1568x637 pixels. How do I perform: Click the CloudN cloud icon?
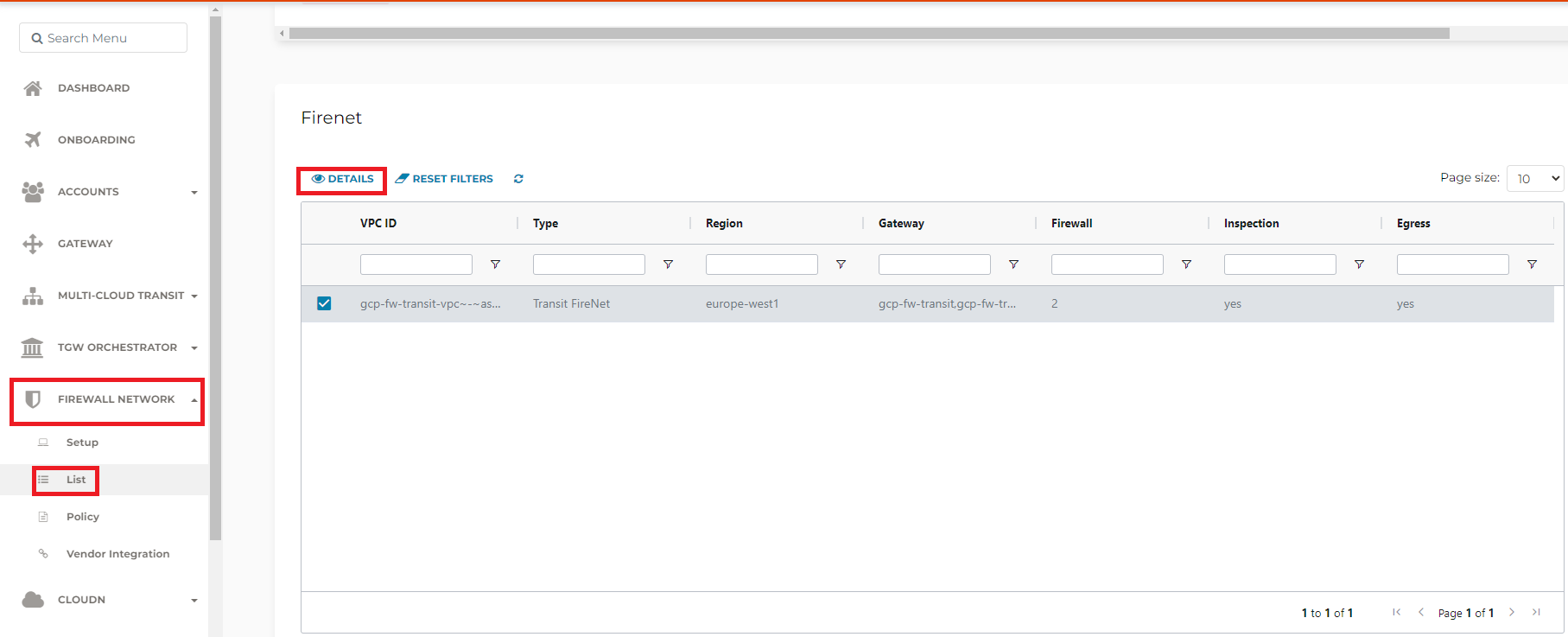(33, 600)
